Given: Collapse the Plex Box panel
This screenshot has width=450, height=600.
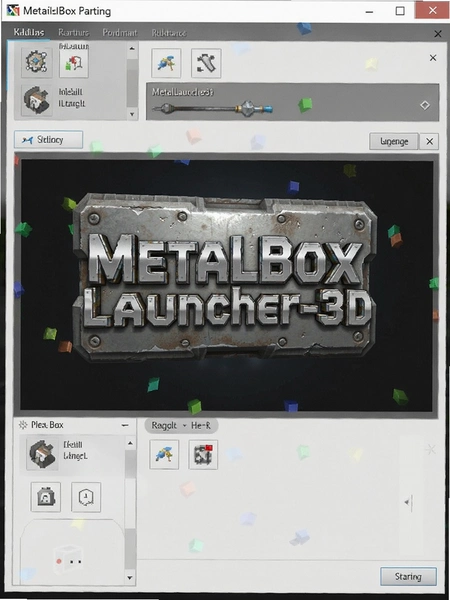Looking at the screenshot, I should [x=125, y=425].
